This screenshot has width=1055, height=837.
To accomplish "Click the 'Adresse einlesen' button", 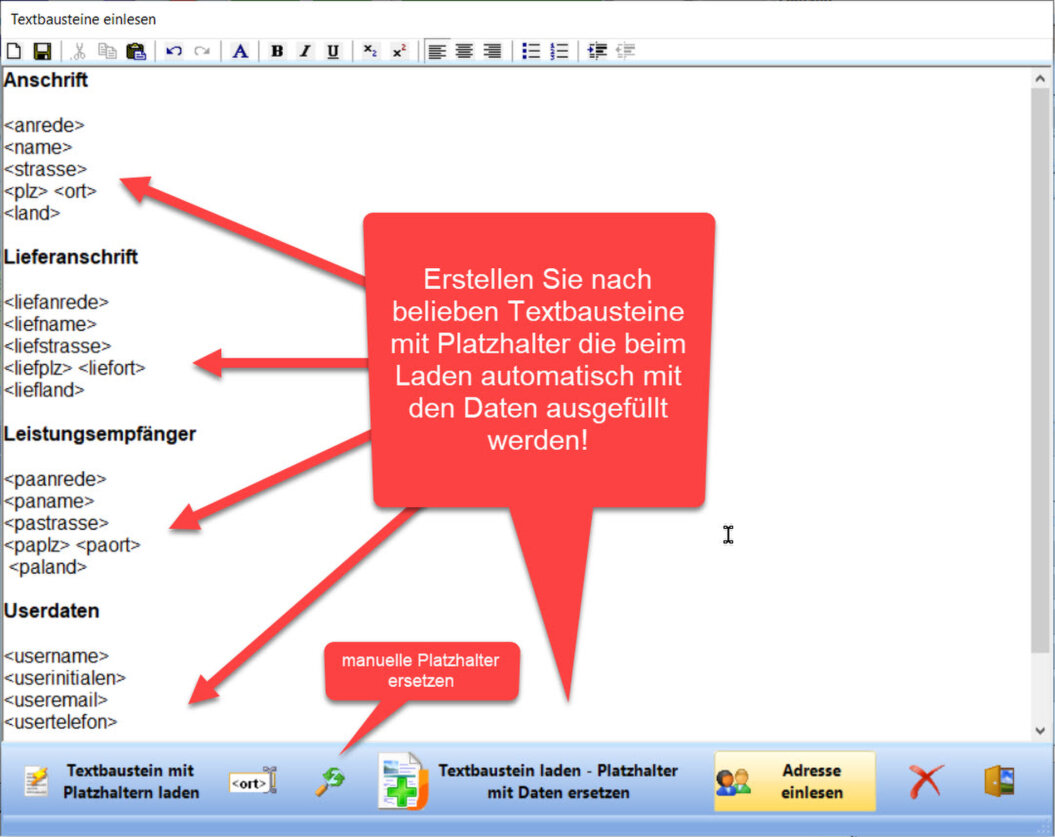I will [x=794, y=781].
